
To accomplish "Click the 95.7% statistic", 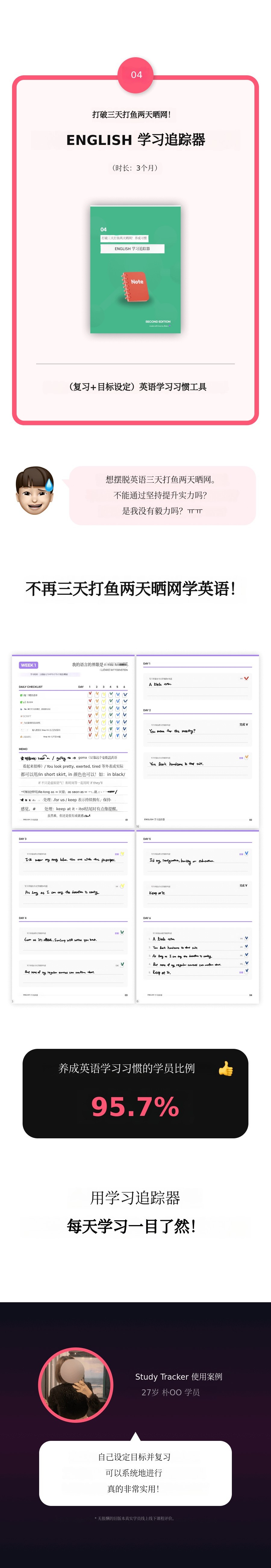I will point(135,1106).
